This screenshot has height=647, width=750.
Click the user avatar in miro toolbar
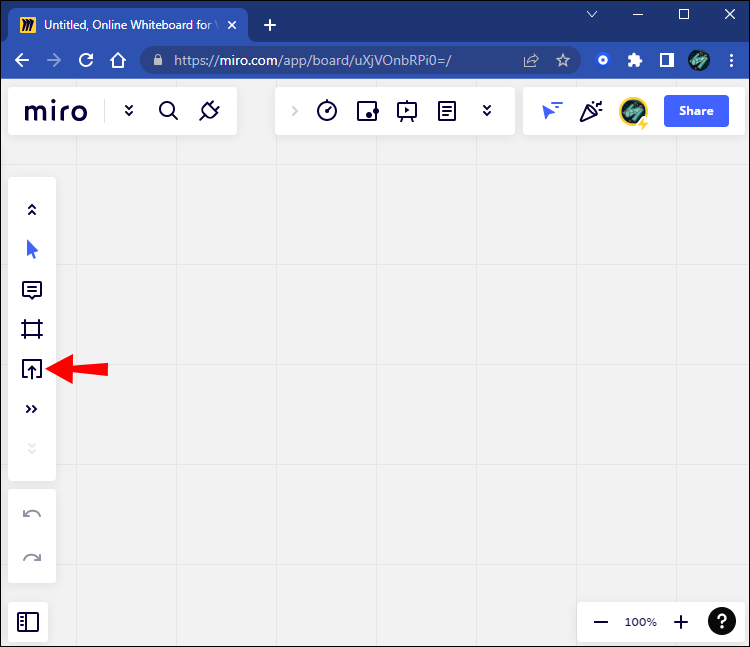[633, 112]
